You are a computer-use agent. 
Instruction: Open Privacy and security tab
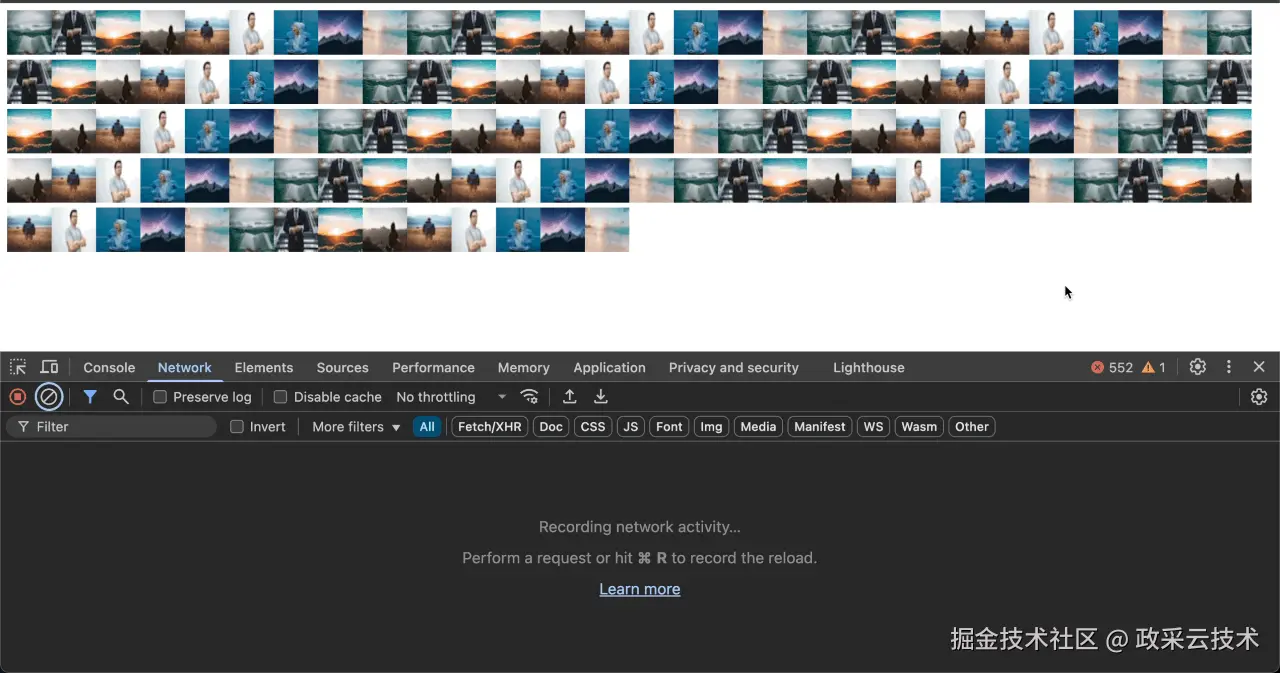pos(734,368)
